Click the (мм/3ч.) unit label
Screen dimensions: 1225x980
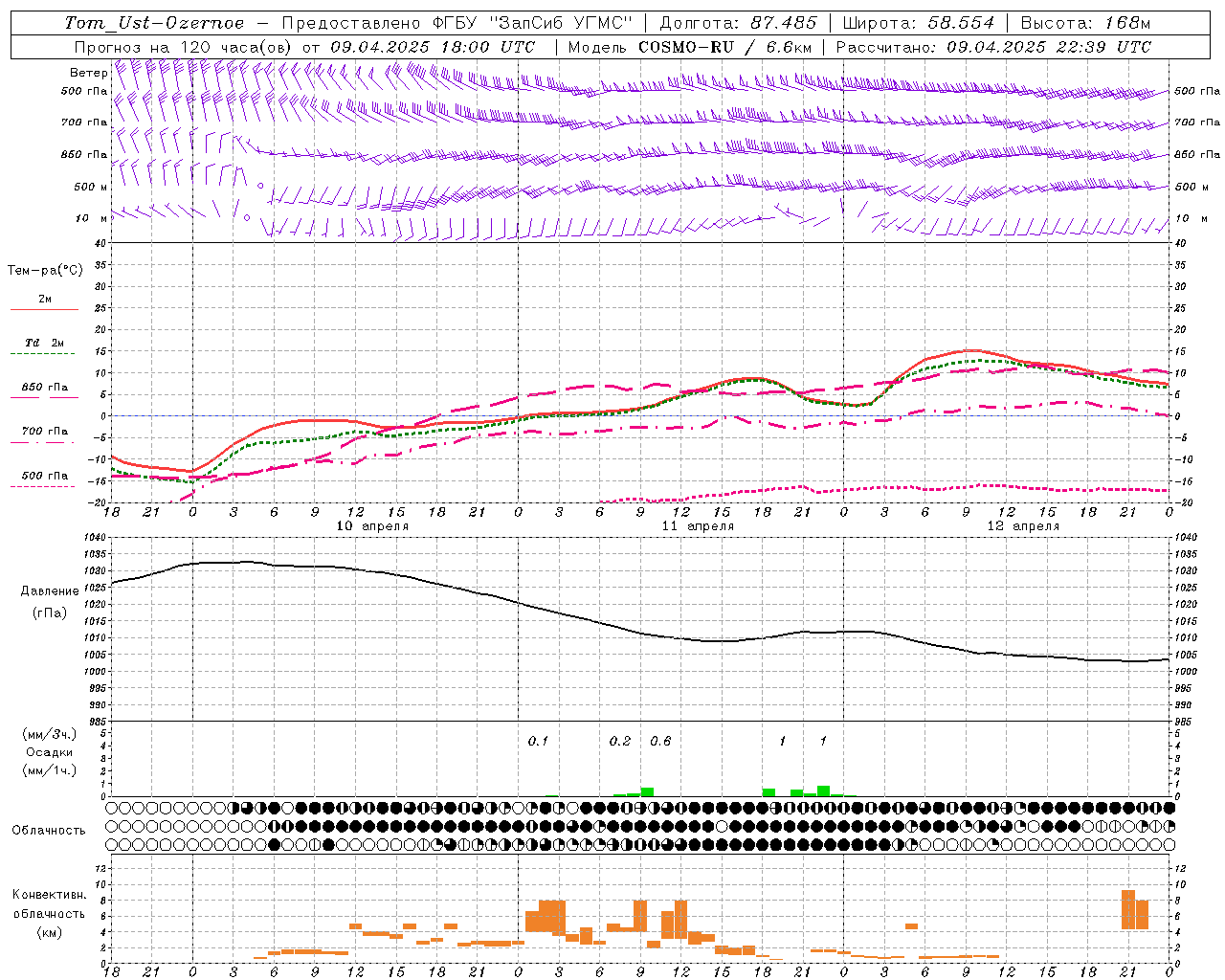click(50, 734)
